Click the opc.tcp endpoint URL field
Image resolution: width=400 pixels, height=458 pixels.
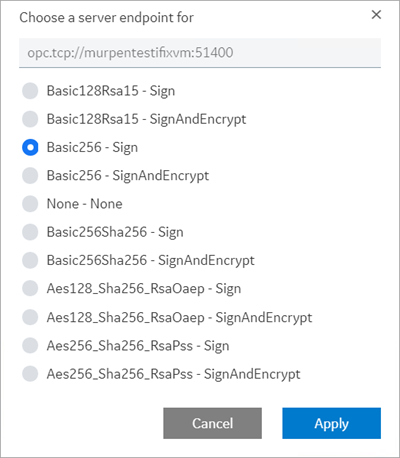click(200, 53)
